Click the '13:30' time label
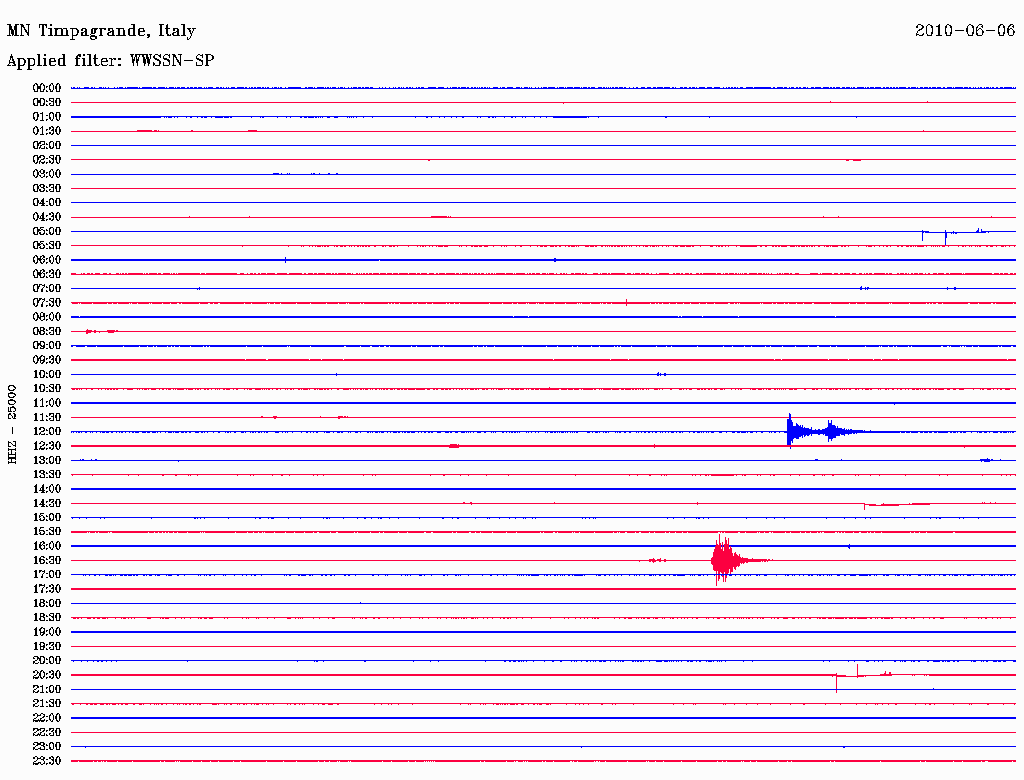1024x780 pixels. click(x=47, y=474)
